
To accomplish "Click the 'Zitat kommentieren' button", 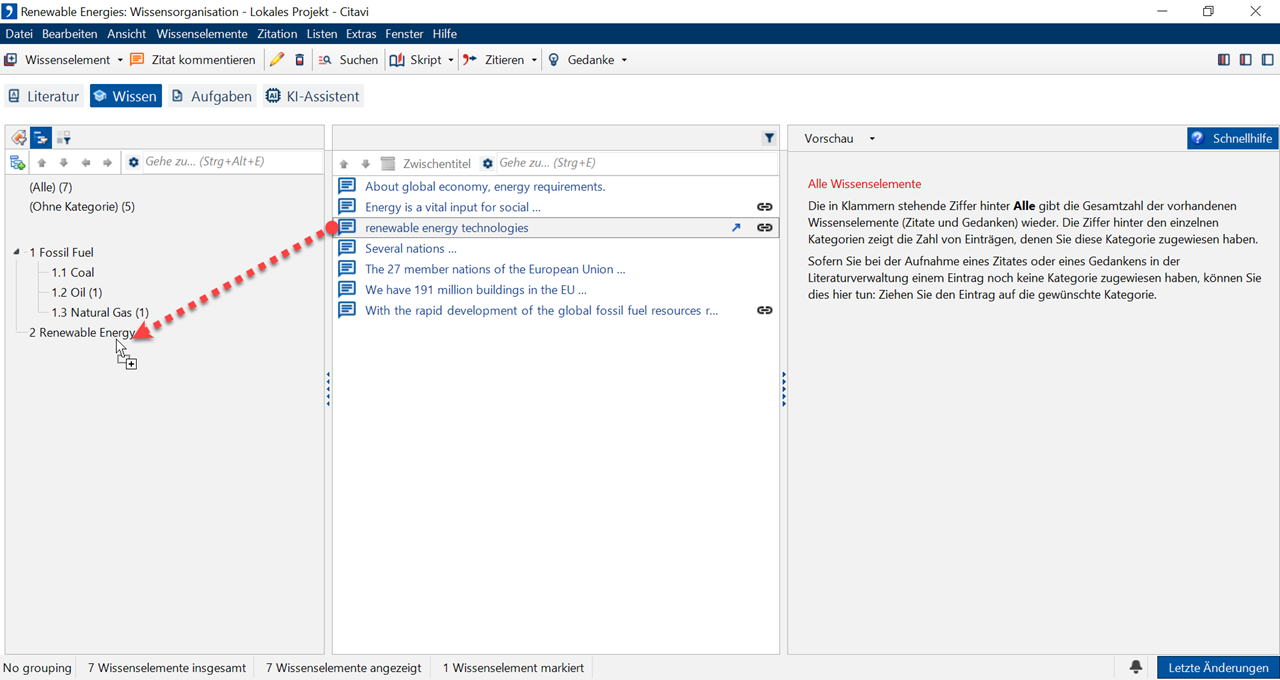I will tap(192, 60).
